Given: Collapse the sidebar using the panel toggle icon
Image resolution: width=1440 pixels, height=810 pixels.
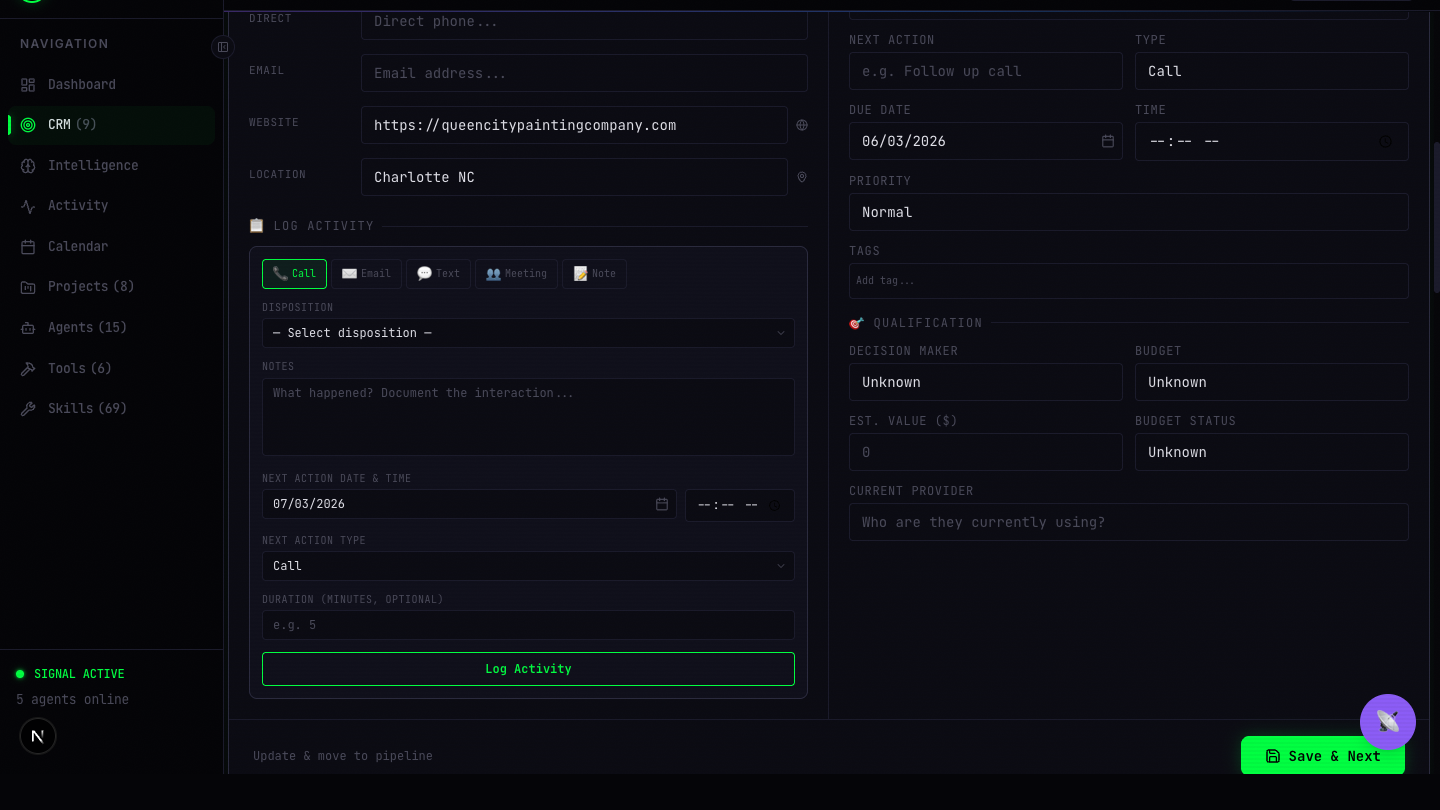Looking at the screenshot, I should click(223, 47).
